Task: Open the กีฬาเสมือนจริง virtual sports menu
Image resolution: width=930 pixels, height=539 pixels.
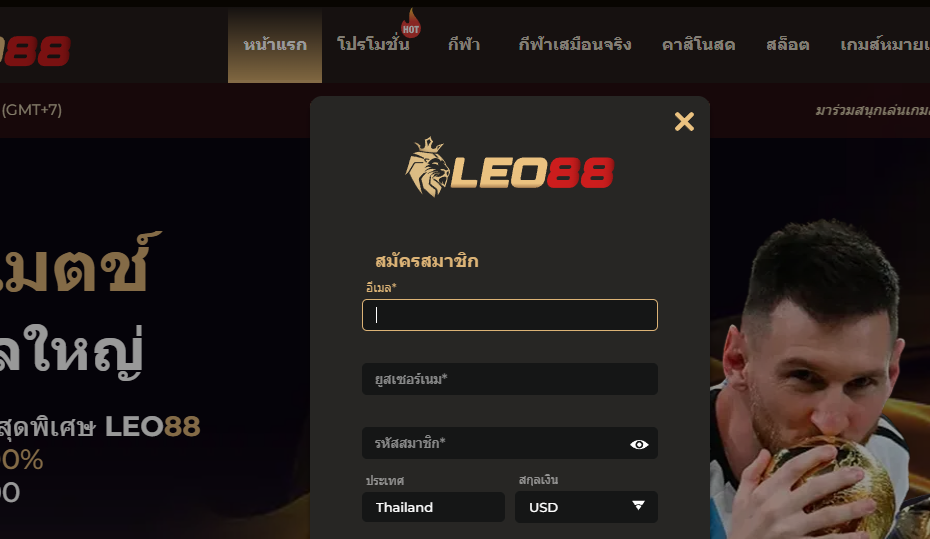Action: (575, 45)
